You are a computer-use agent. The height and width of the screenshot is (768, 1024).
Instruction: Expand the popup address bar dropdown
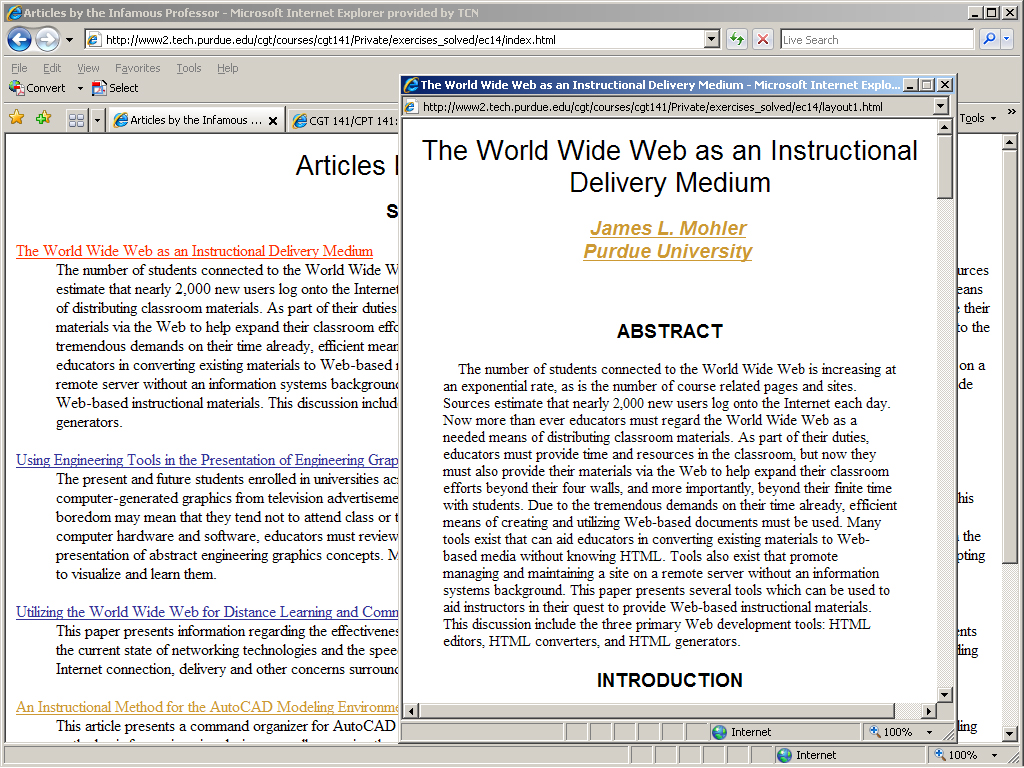point(940,106)
